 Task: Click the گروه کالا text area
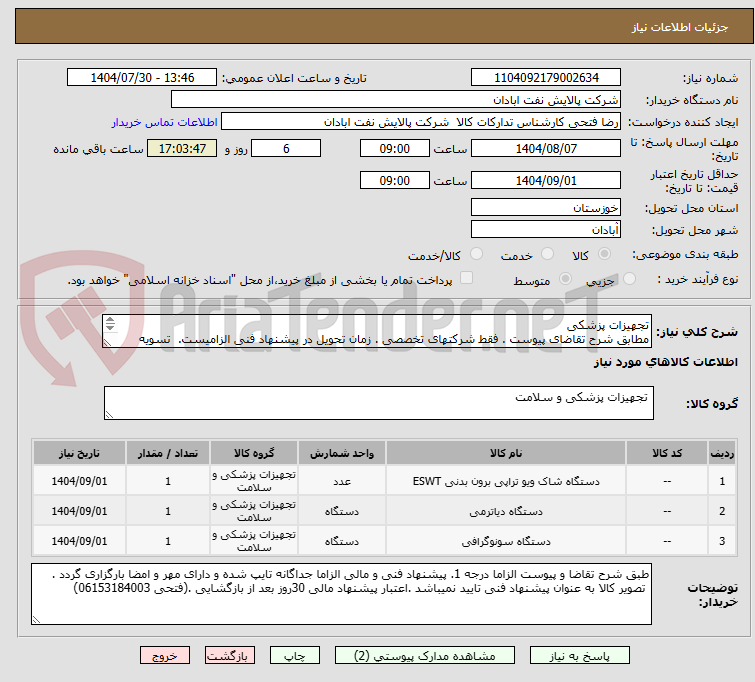(x=379, y=403)
